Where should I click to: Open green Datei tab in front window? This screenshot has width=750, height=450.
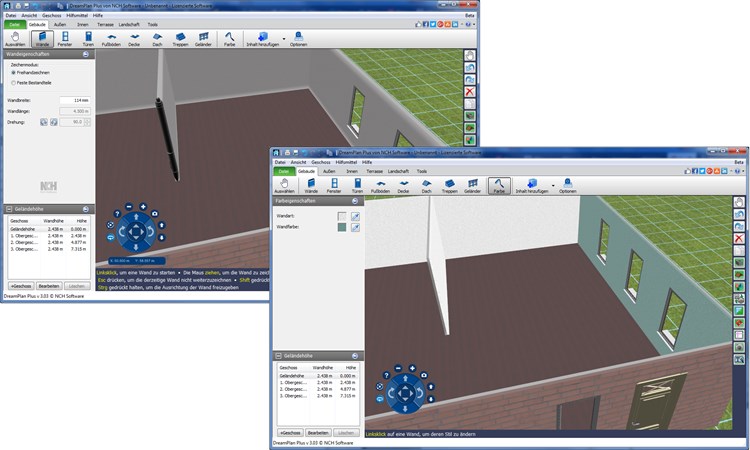(x=284, y=171)
